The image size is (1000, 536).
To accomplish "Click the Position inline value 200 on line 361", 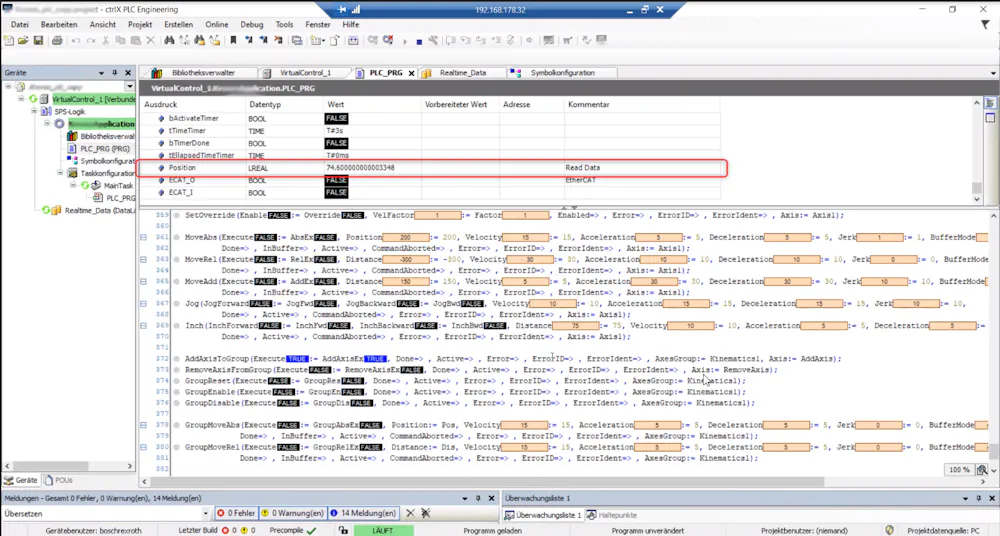I will click(x=406, y=237).
